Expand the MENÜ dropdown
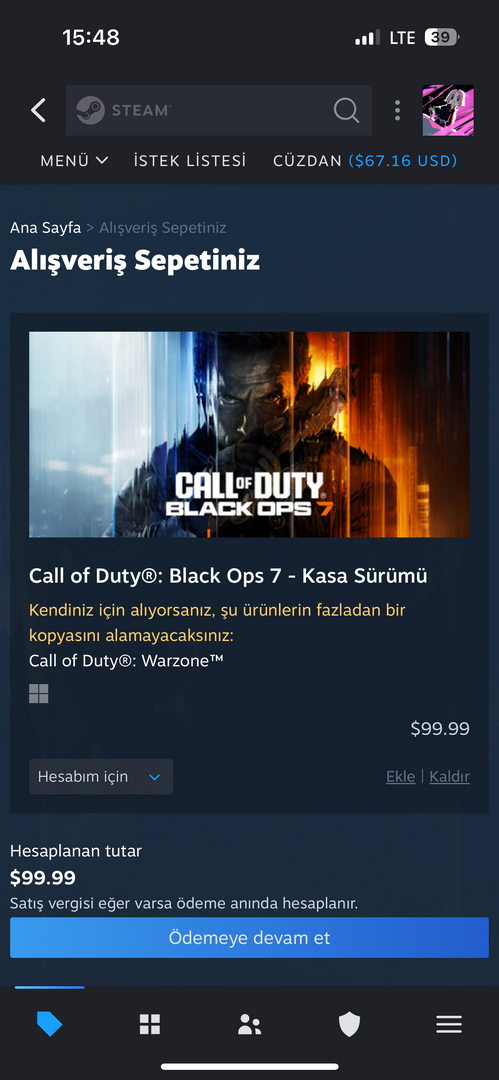Viewport: 499px width, 1080px height. (74, 160)
